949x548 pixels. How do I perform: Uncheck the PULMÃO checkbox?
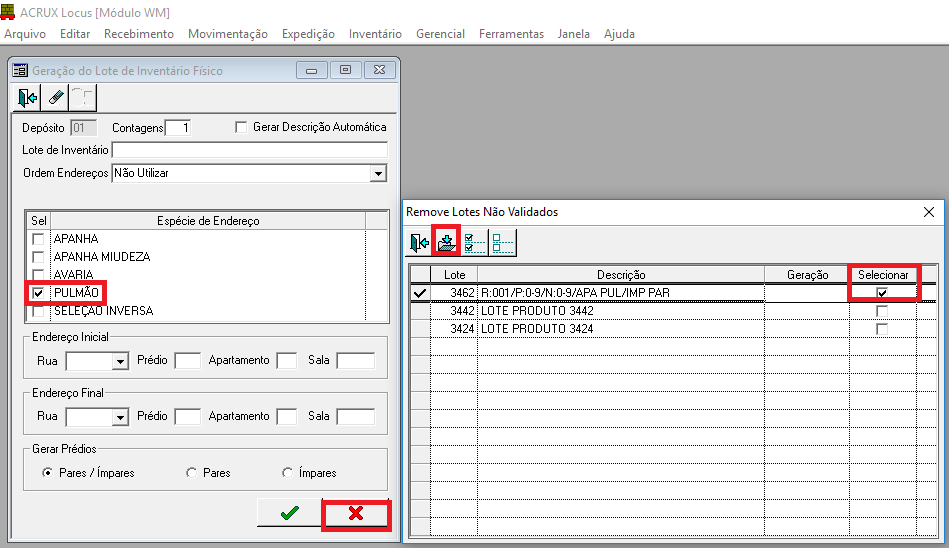tap(38, 293)
